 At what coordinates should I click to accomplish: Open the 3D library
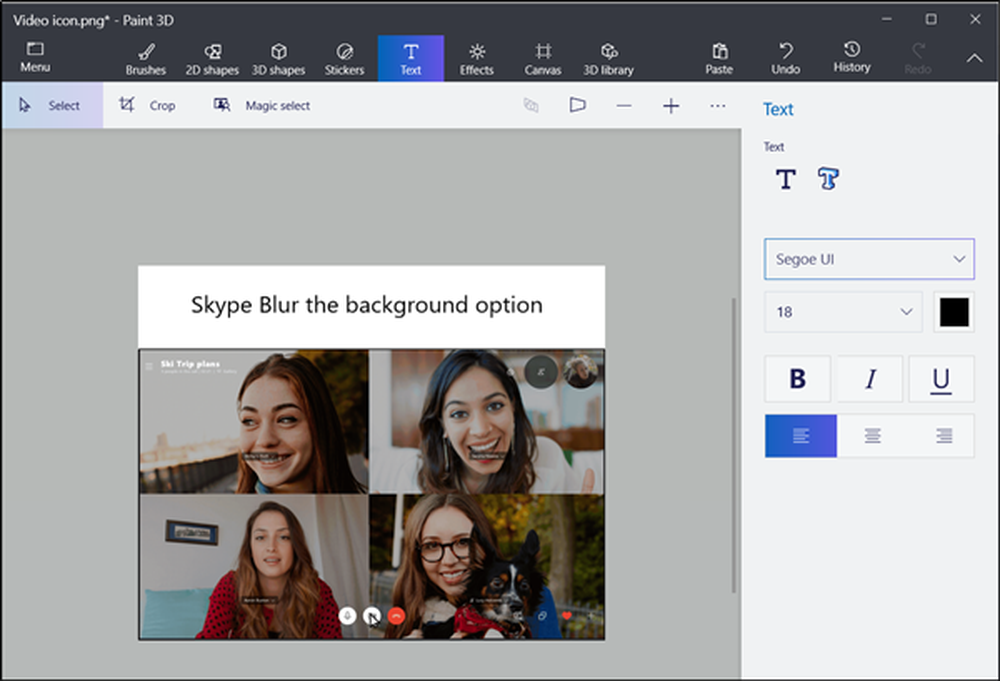point(609,58)
